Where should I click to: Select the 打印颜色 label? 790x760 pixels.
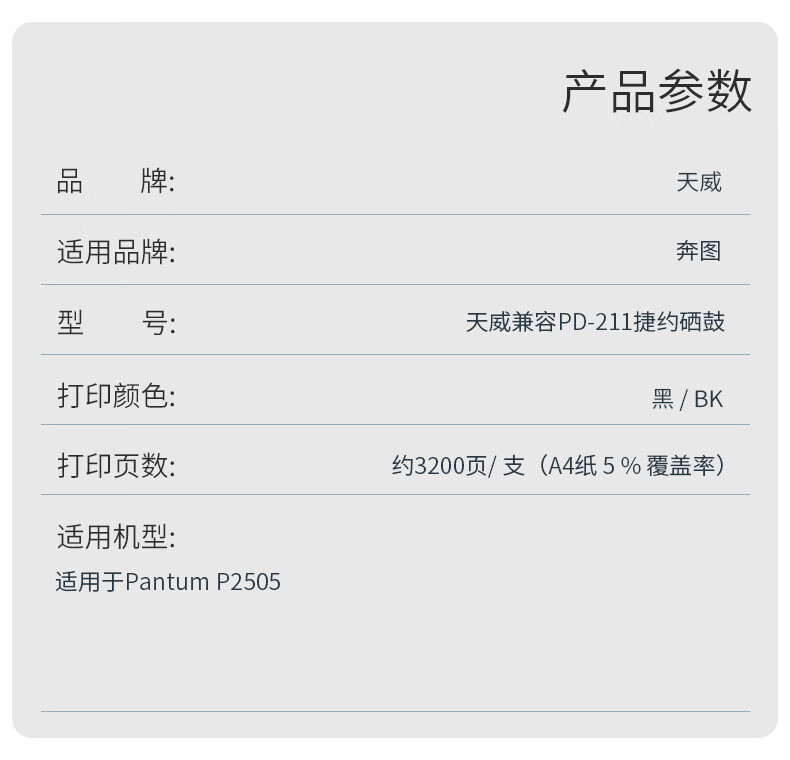click(x=116, y=395)
